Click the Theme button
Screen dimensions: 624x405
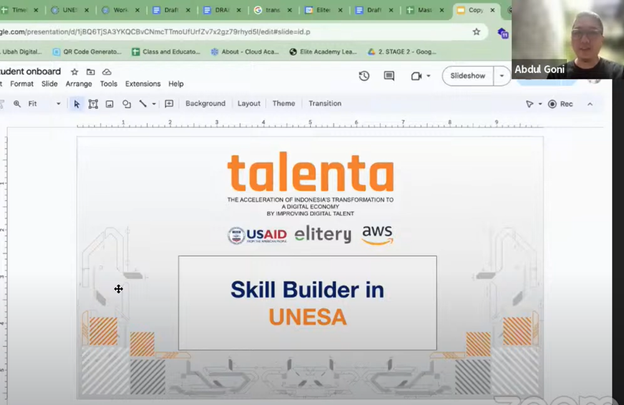tap(284, 103)
